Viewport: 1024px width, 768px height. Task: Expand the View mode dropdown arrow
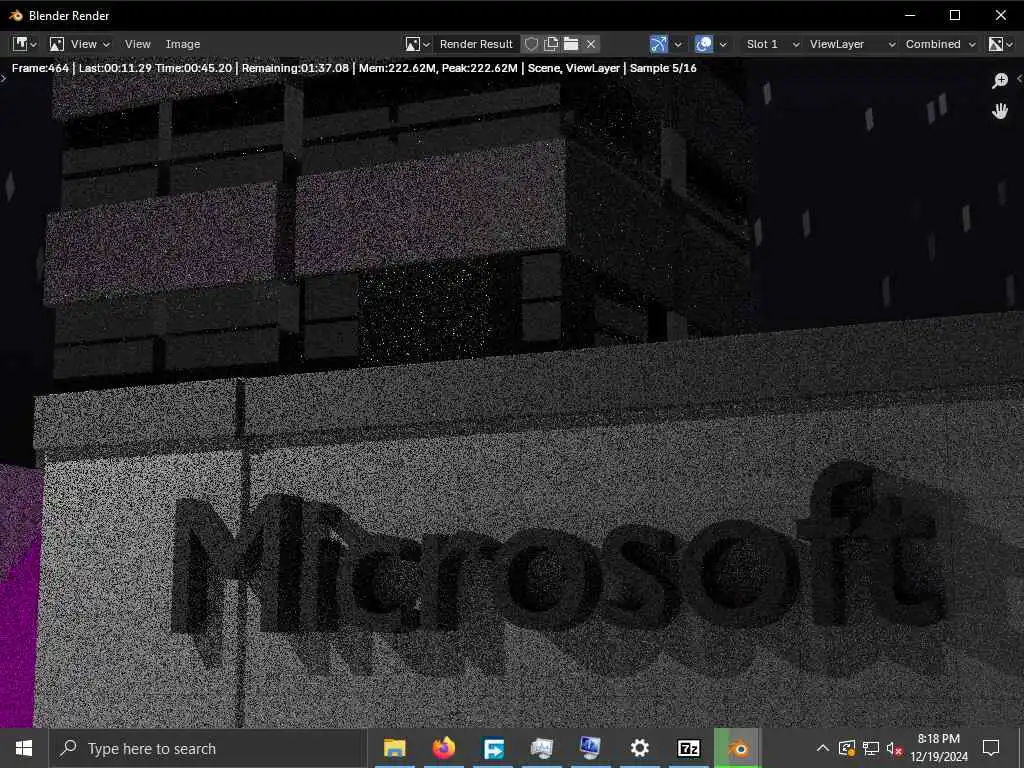(x=106, y=44)
